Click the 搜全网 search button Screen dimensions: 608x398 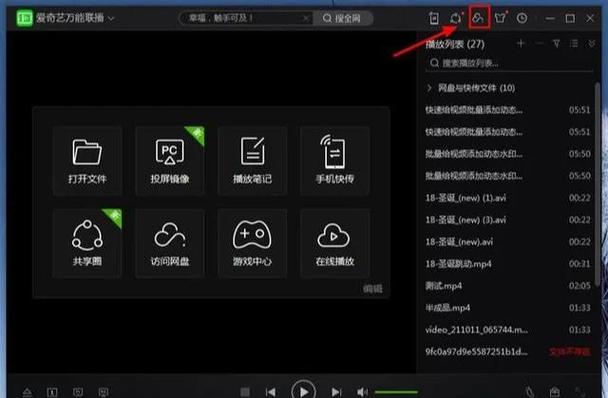coord(342,18)
